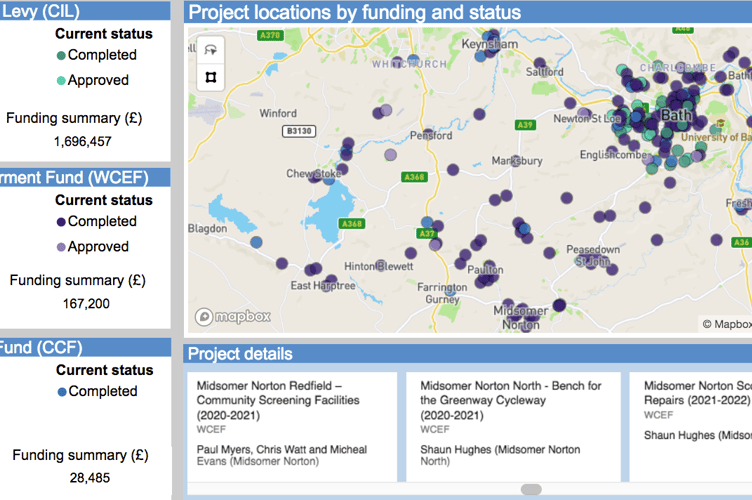Click the light purple marker south of Pensford
This screenshot has width=752, height=500.
(x=391, y=155)
